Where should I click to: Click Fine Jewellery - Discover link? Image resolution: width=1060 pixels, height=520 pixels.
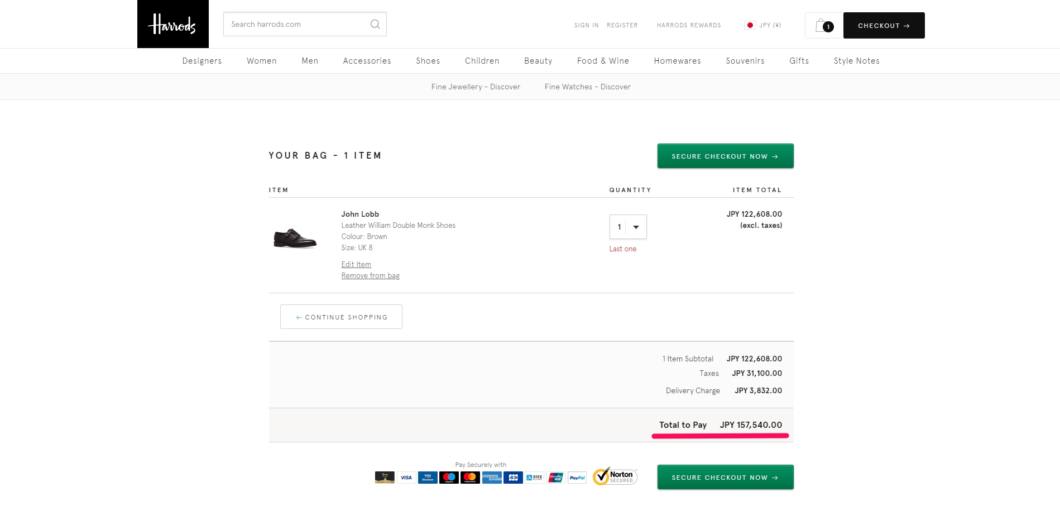click(476, 87)
